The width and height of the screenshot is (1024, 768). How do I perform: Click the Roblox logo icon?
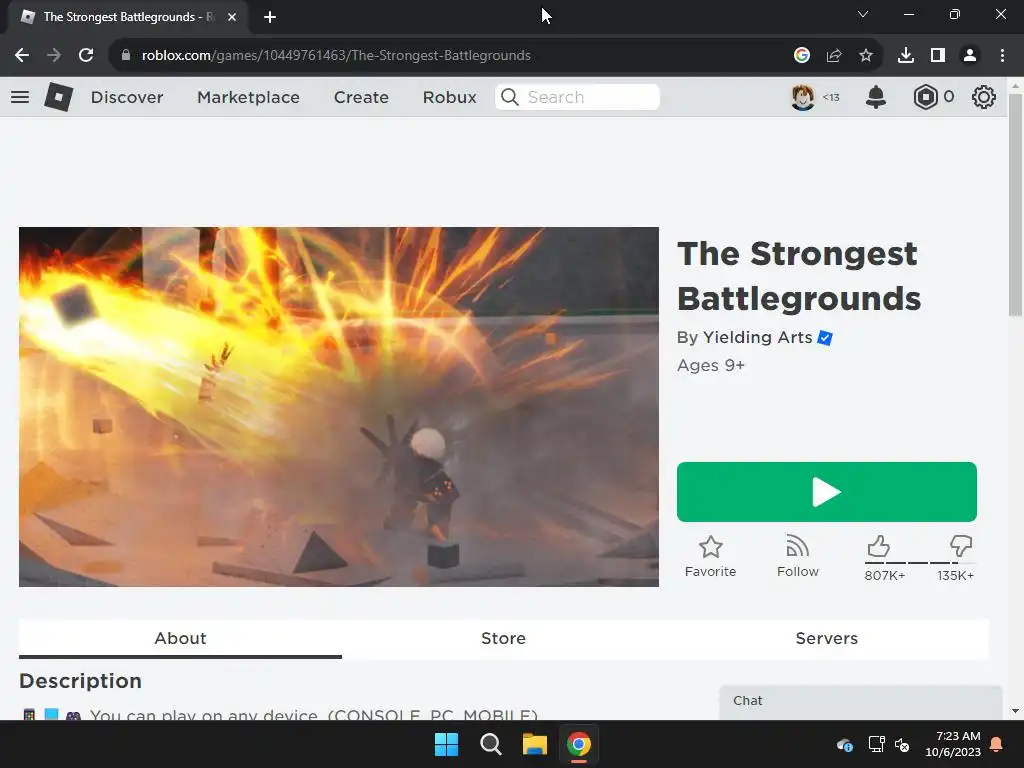pyautogui.click(x=59, y=97)
